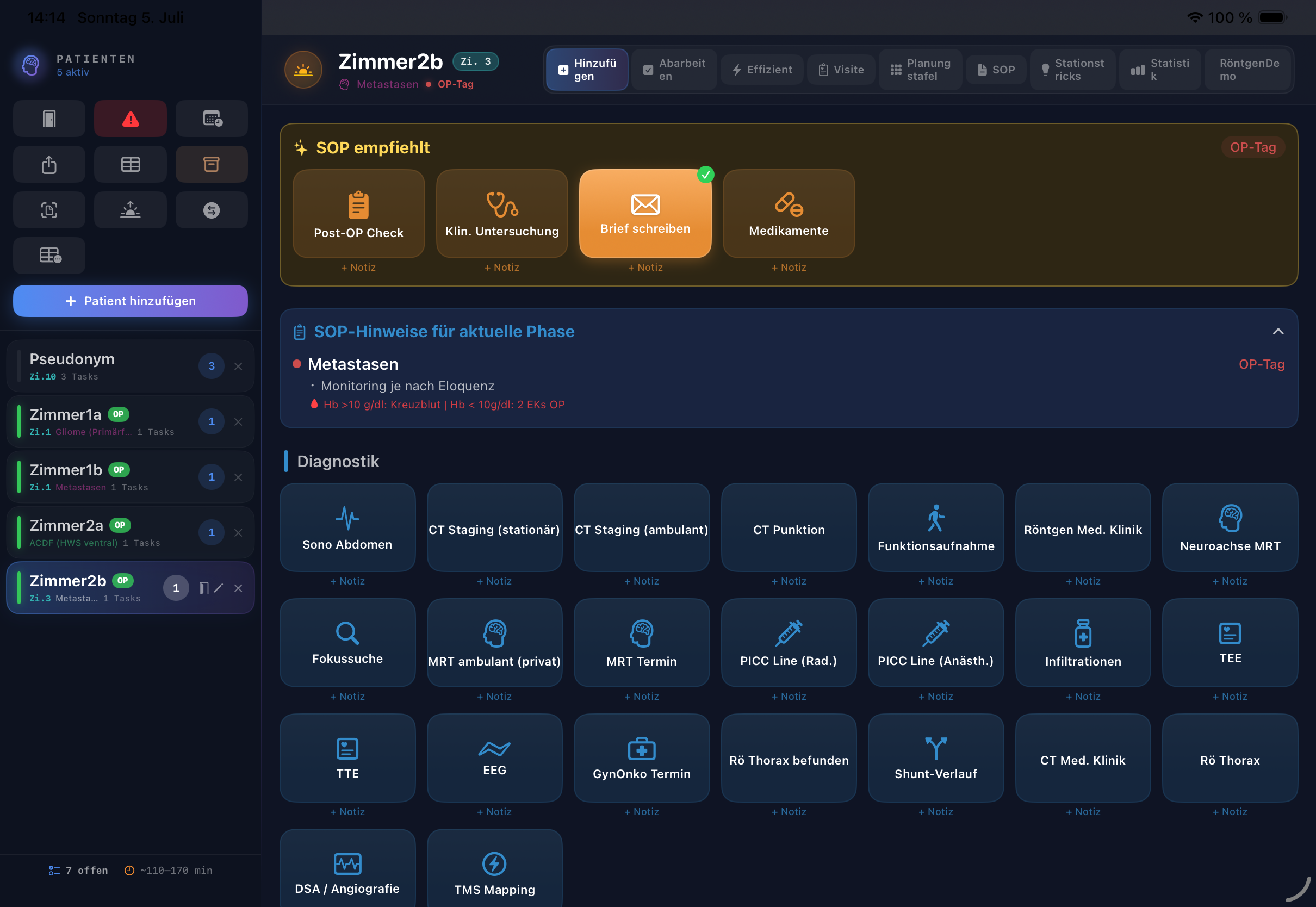This screenshot has height=907, width=1316.
Task: Click the document scan icon in the sidebar
Action: 49,210
